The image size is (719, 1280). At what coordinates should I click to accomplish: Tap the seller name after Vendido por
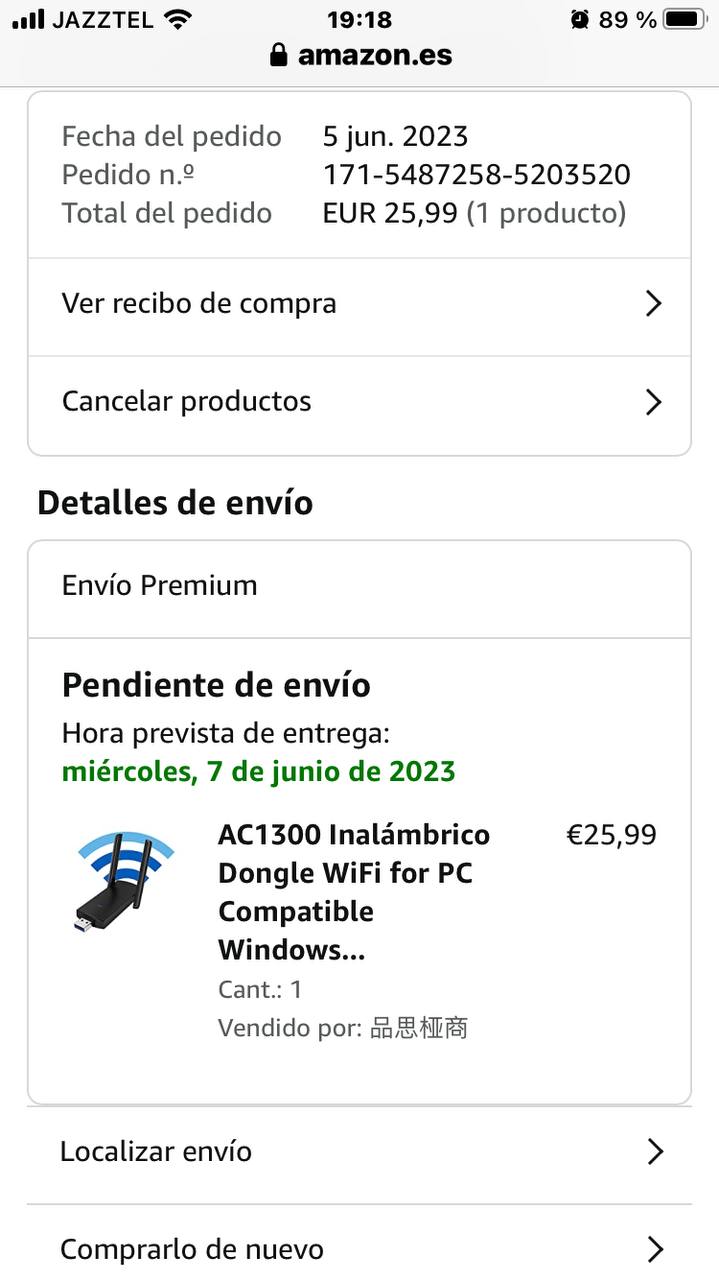pyautogui.click(x=419, y=1028)
